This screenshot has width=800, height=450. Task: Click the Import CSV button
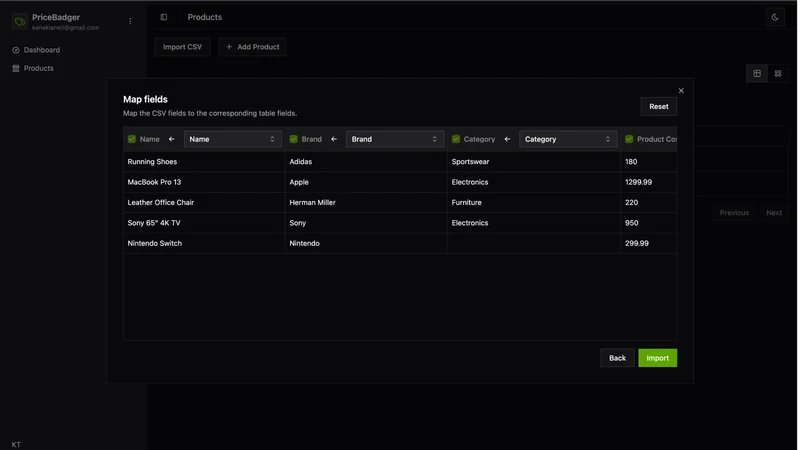coord(182,47)
